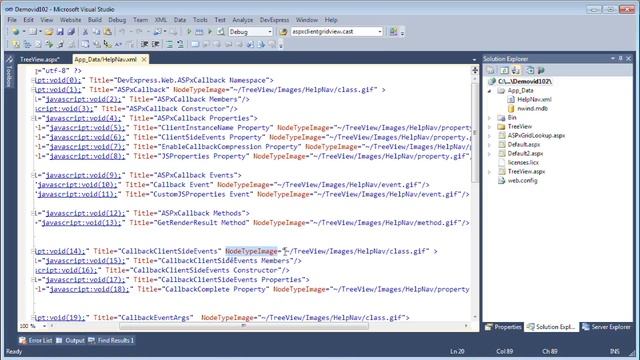The height and width of the screenshot is (360, 640).
Task: Expand the Bin folder
Action: (x=489, y=118)
